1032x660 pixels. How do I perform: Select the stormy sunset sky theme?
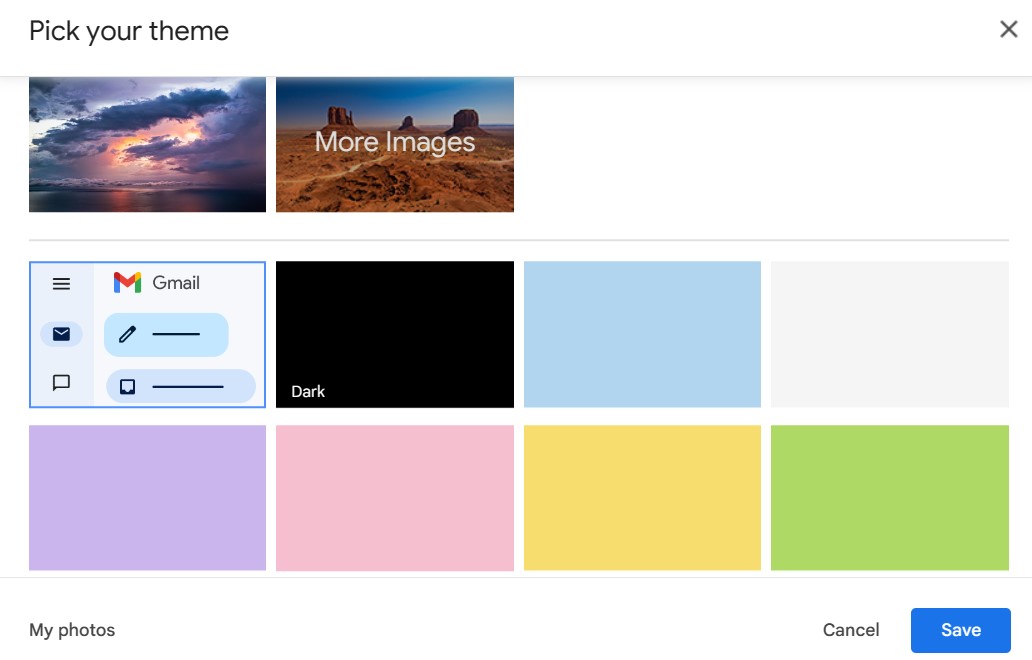(x=146, y=144)
